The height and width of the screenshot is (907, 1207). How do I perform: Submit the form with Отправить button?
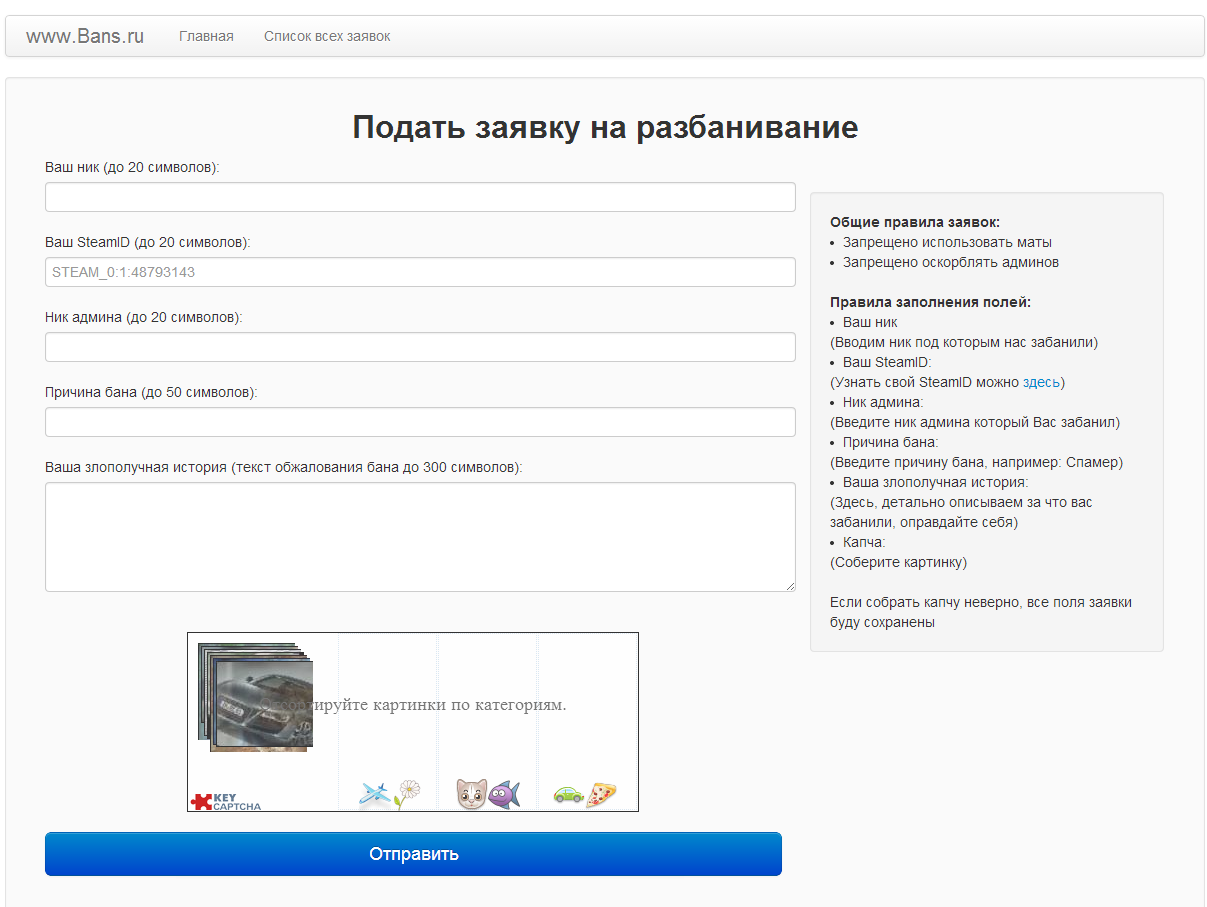[413, 854]
